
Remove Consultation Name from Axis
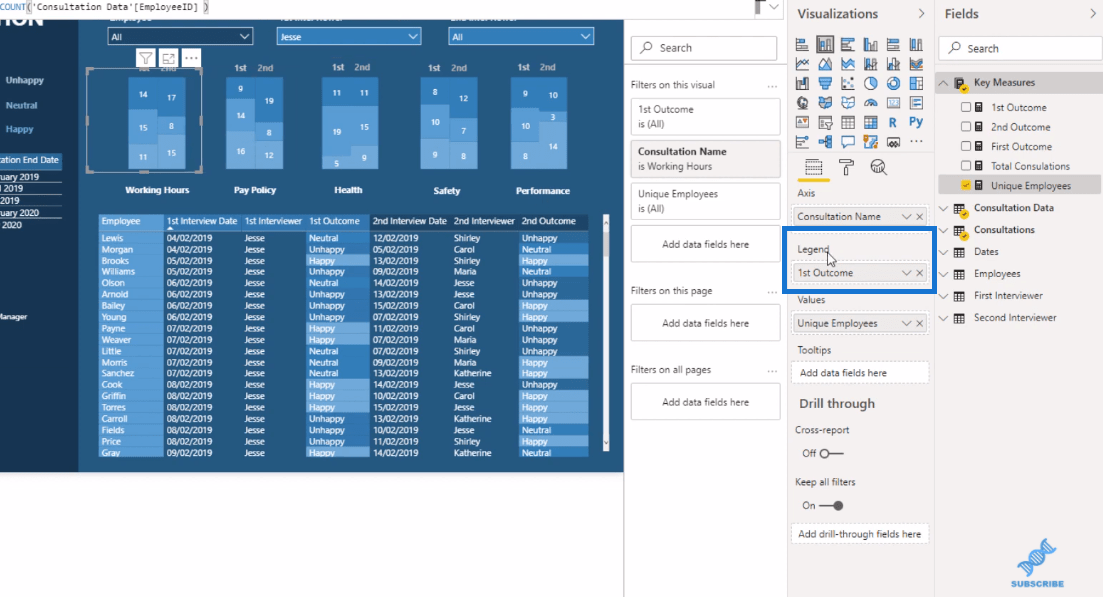[x=919, y=217]
